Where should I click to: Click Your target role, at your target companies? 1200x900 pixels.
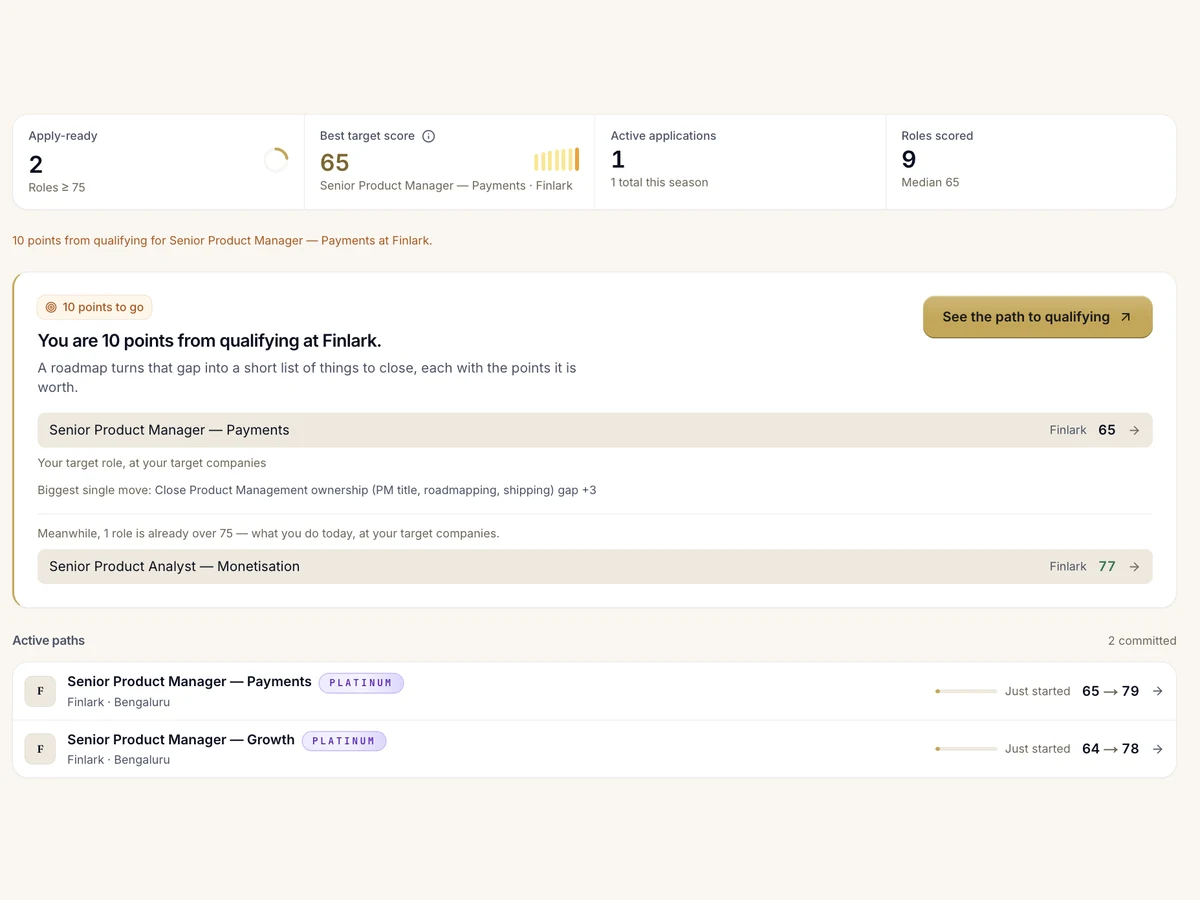[152, 463]
